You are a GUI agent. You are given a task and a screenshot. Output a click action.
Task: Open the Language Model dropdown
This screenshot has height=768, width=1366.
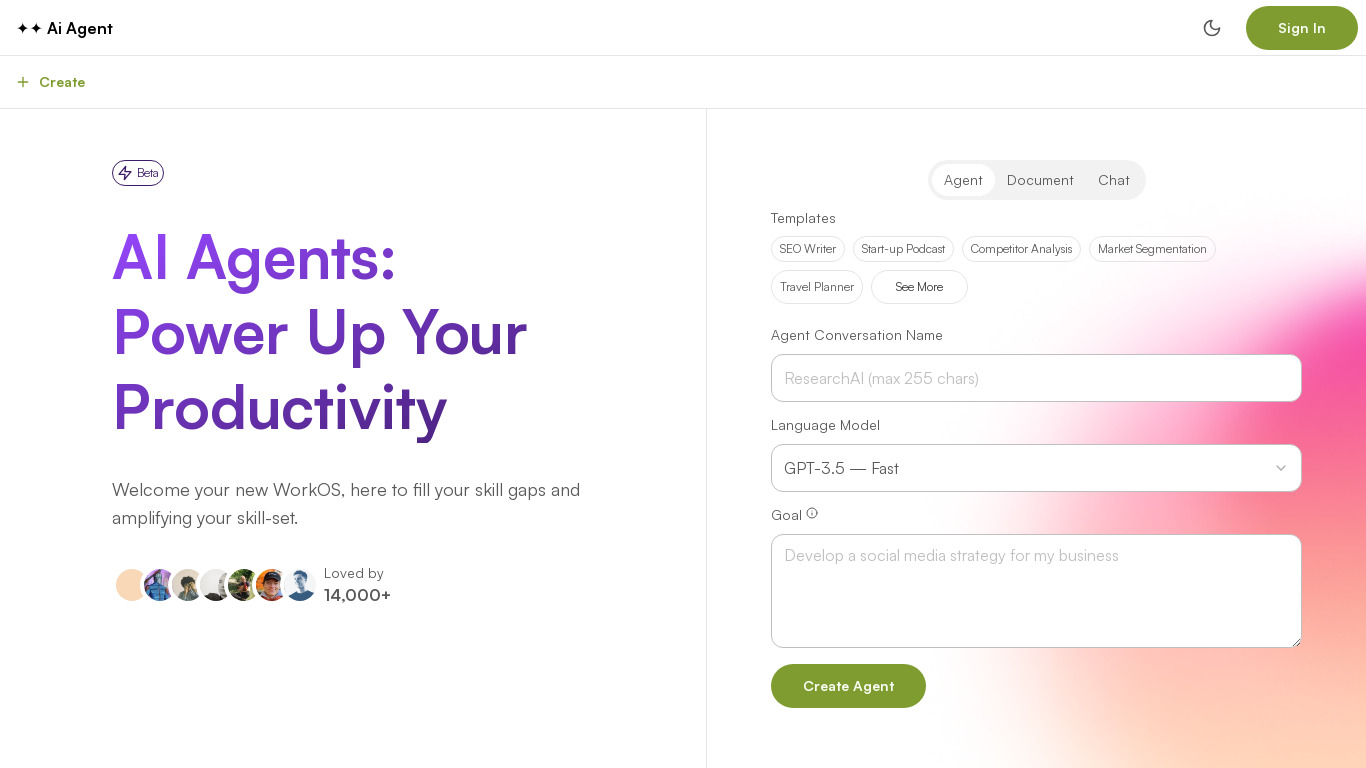[x=1020, y=468]
